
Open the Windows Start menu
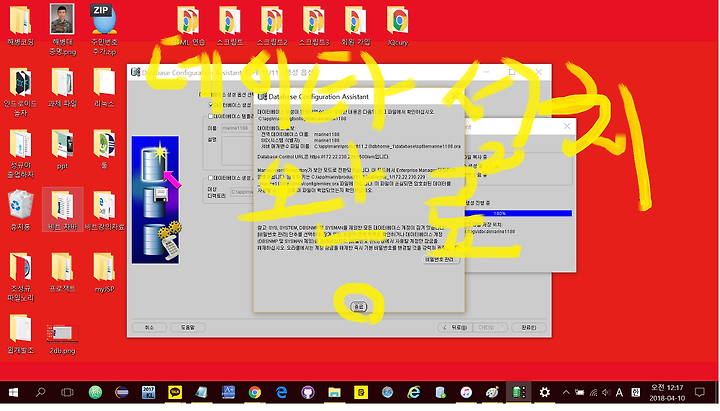click(x=13, y=393)
